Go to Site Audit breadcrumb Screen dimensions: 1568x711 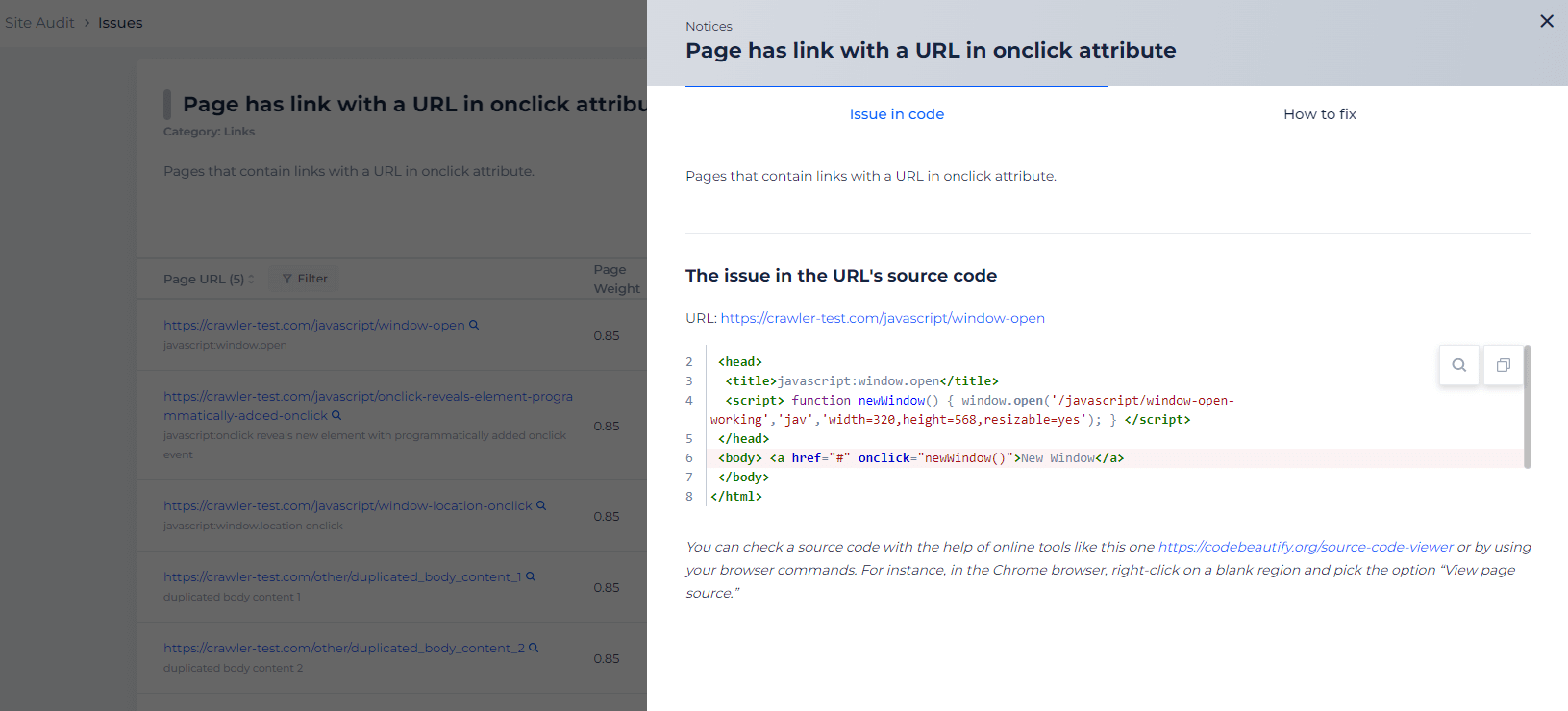point(39,23)
